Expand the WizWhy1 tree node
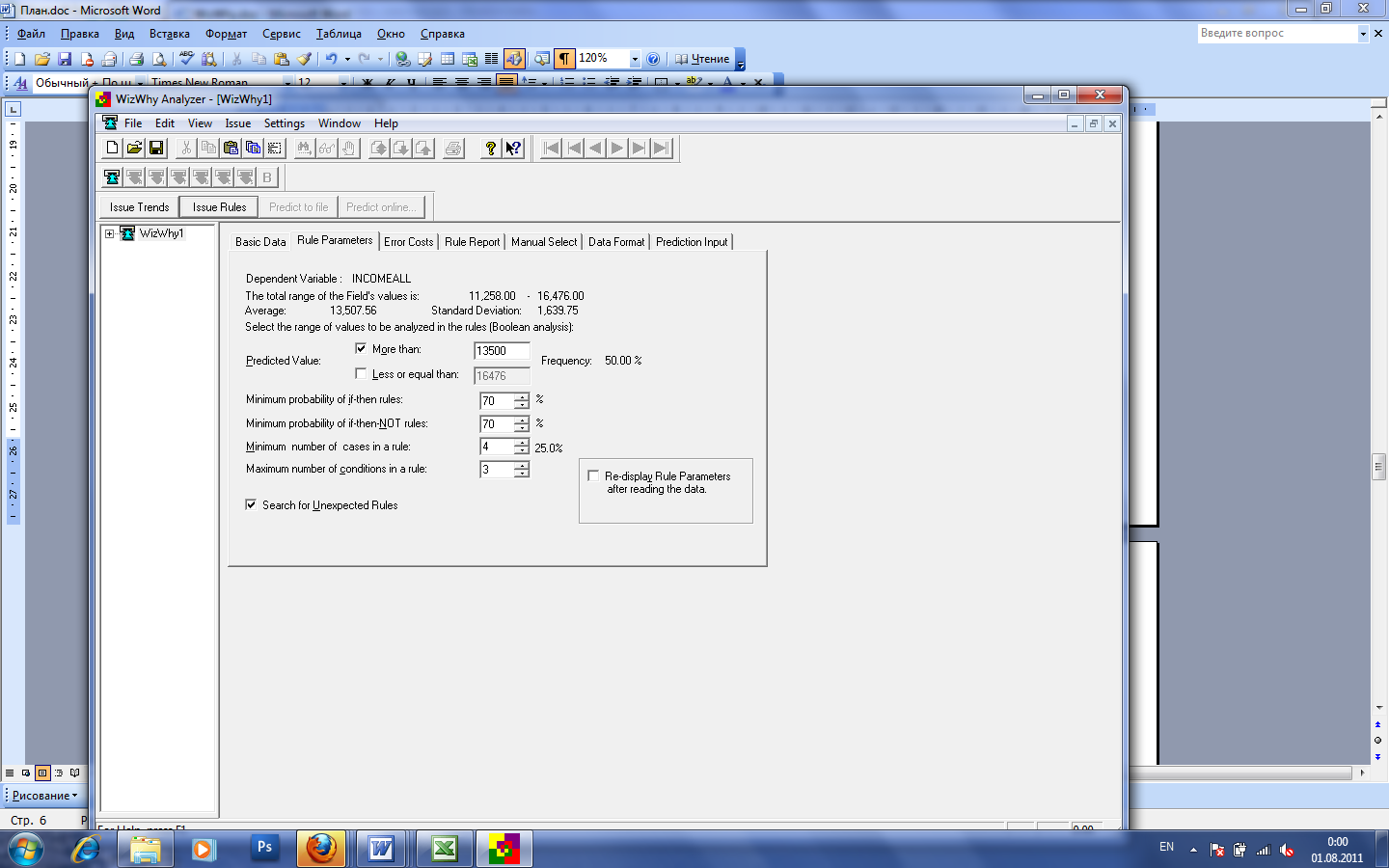This screenshot has width=1389, height=868. coord(109,233)
